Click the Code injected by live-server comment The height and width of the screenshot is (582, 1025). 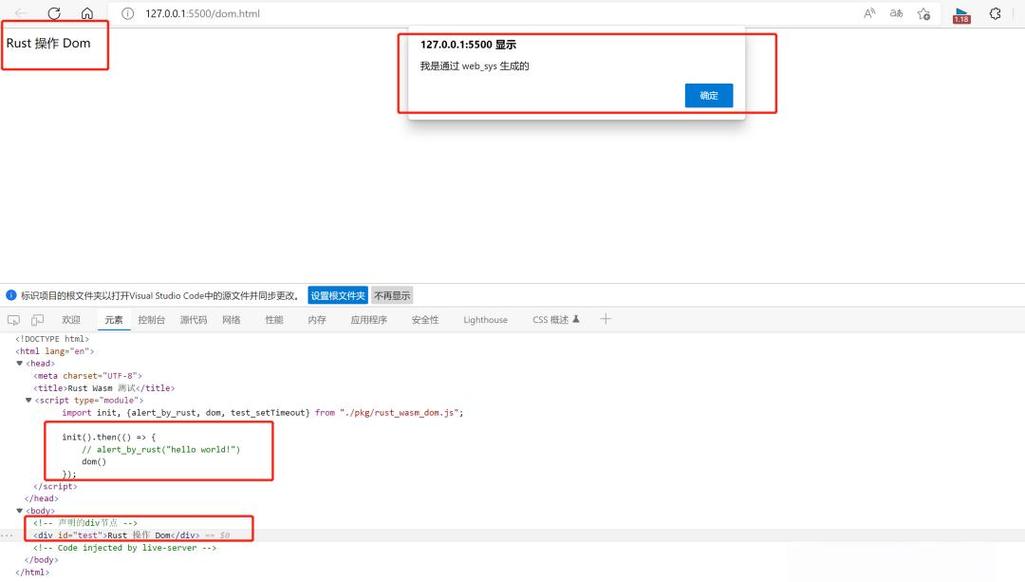point(125,547)
